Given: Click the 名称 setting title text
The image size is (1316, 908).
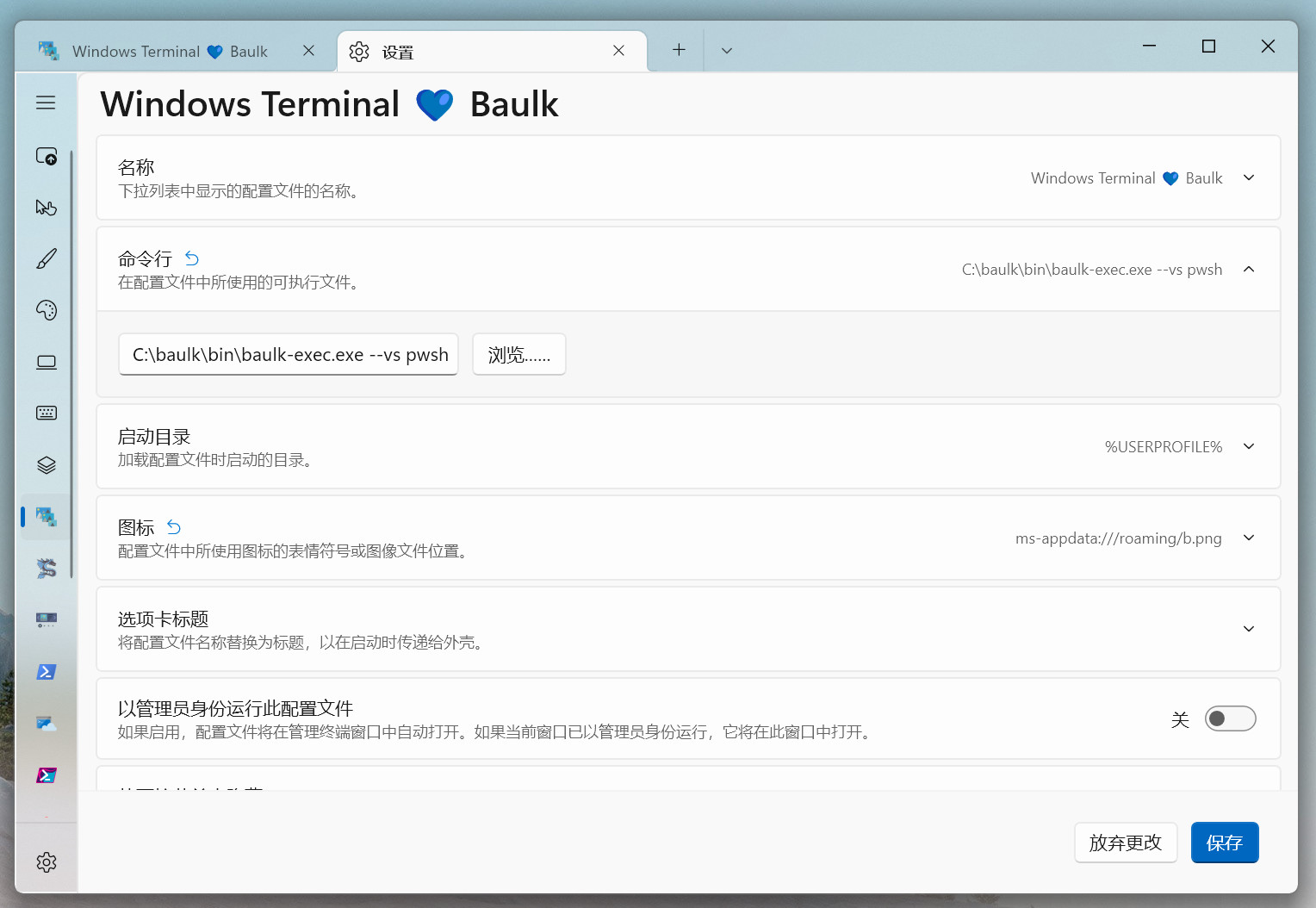Looking at the screenshot, I should (x=136, y=167).
